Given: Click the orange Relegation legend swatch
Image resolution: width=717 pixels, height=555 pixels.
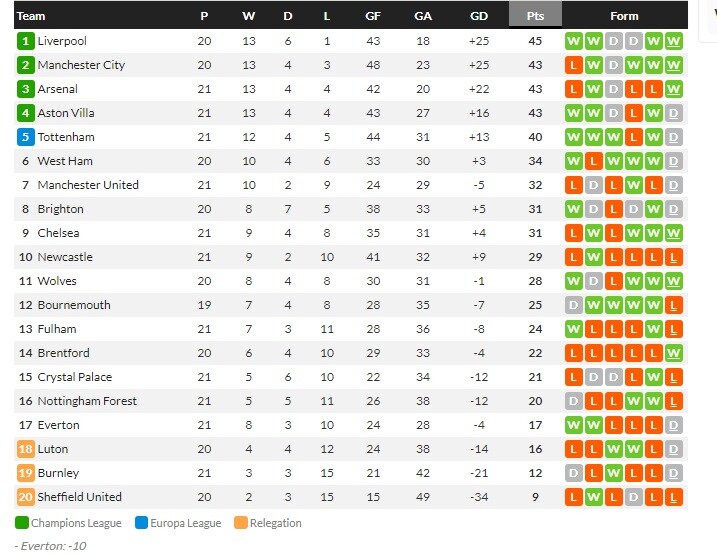Looking at the screenshot, I should click(241, 523).
